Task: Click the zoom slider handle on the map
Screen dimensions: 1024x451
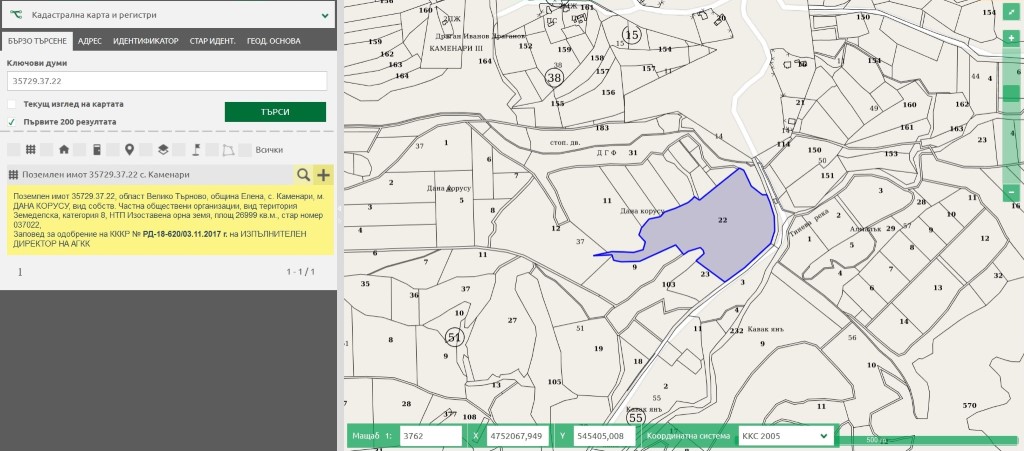Action: [1011, 92]
